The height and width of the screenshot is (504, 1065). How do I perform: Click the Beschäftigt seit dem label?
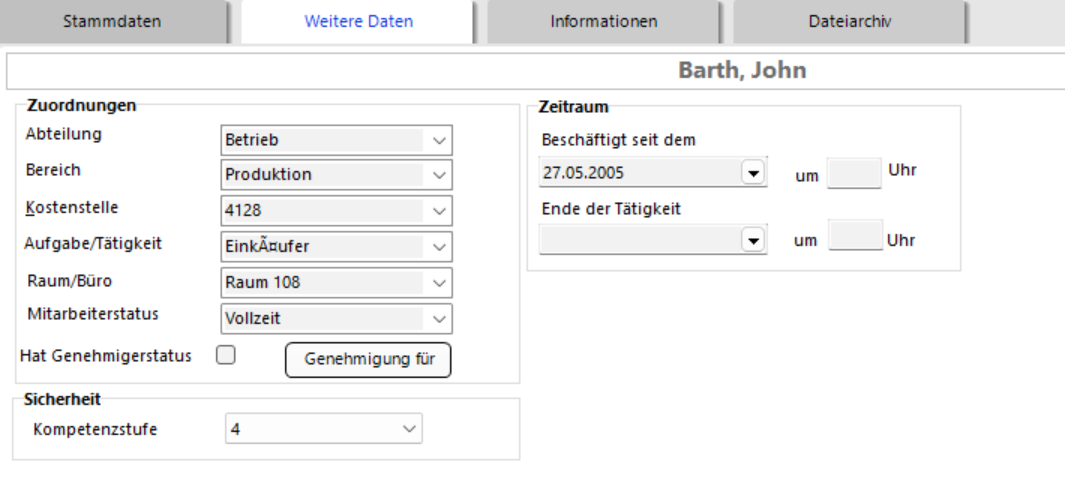click(619, 141)
